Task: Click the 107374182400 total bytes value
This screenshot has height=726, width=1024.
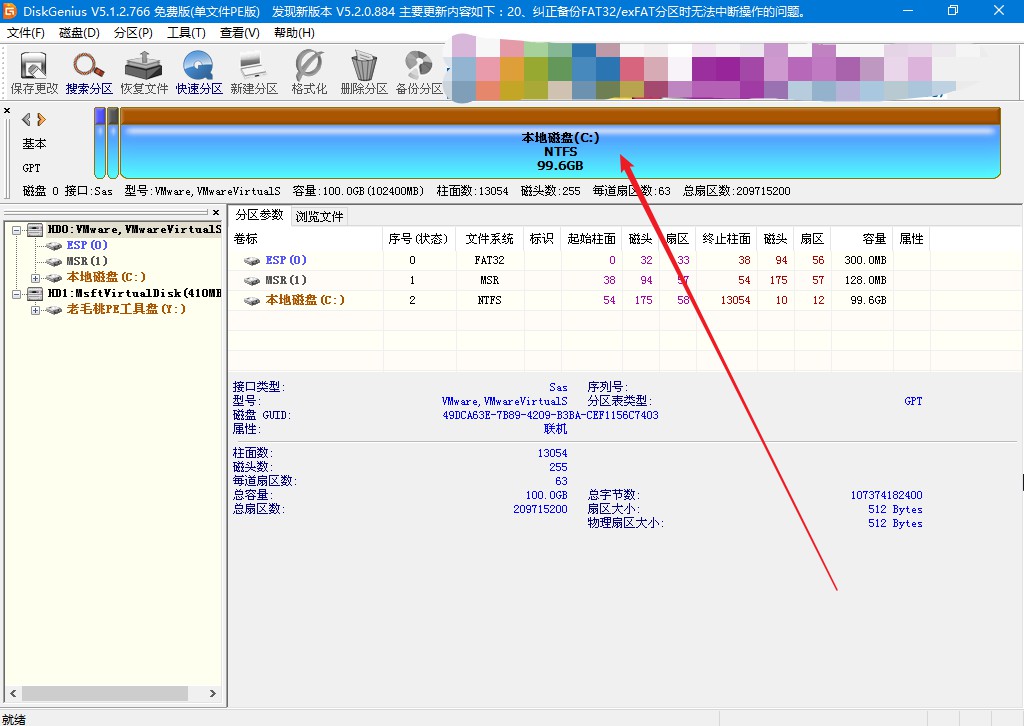Action: [x=886, y=495]
